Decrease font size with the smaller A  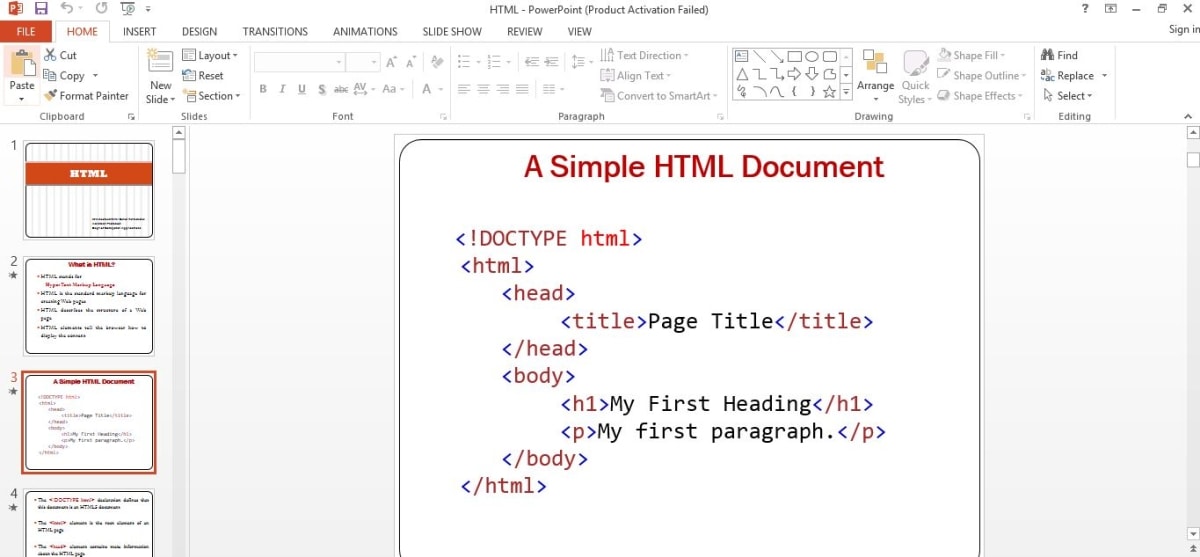412,62
